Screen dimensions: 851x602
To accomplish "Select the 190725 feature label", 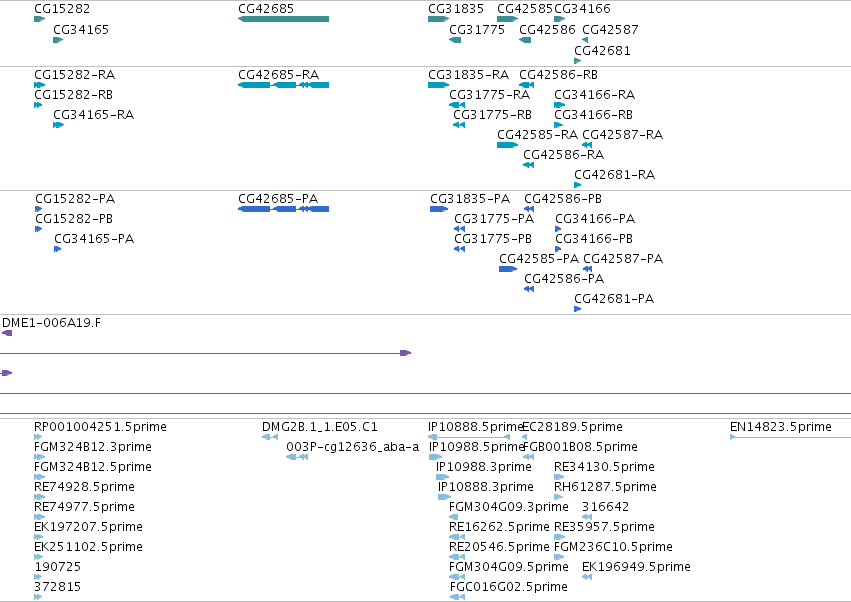I will 58,567.
